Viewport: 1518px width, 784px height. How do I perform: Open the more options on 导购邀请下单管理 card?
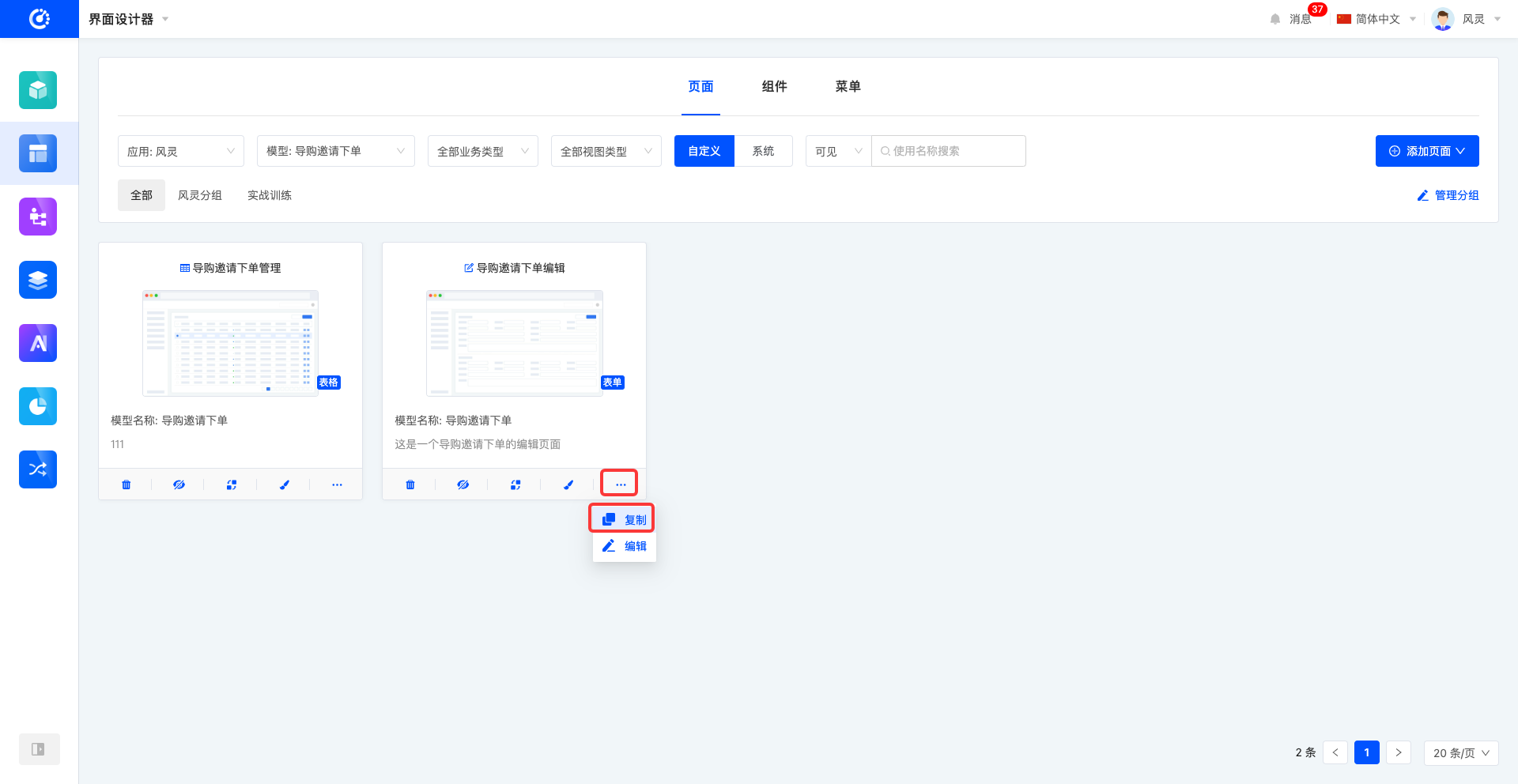pyautogui.click(x=337, y=484)
